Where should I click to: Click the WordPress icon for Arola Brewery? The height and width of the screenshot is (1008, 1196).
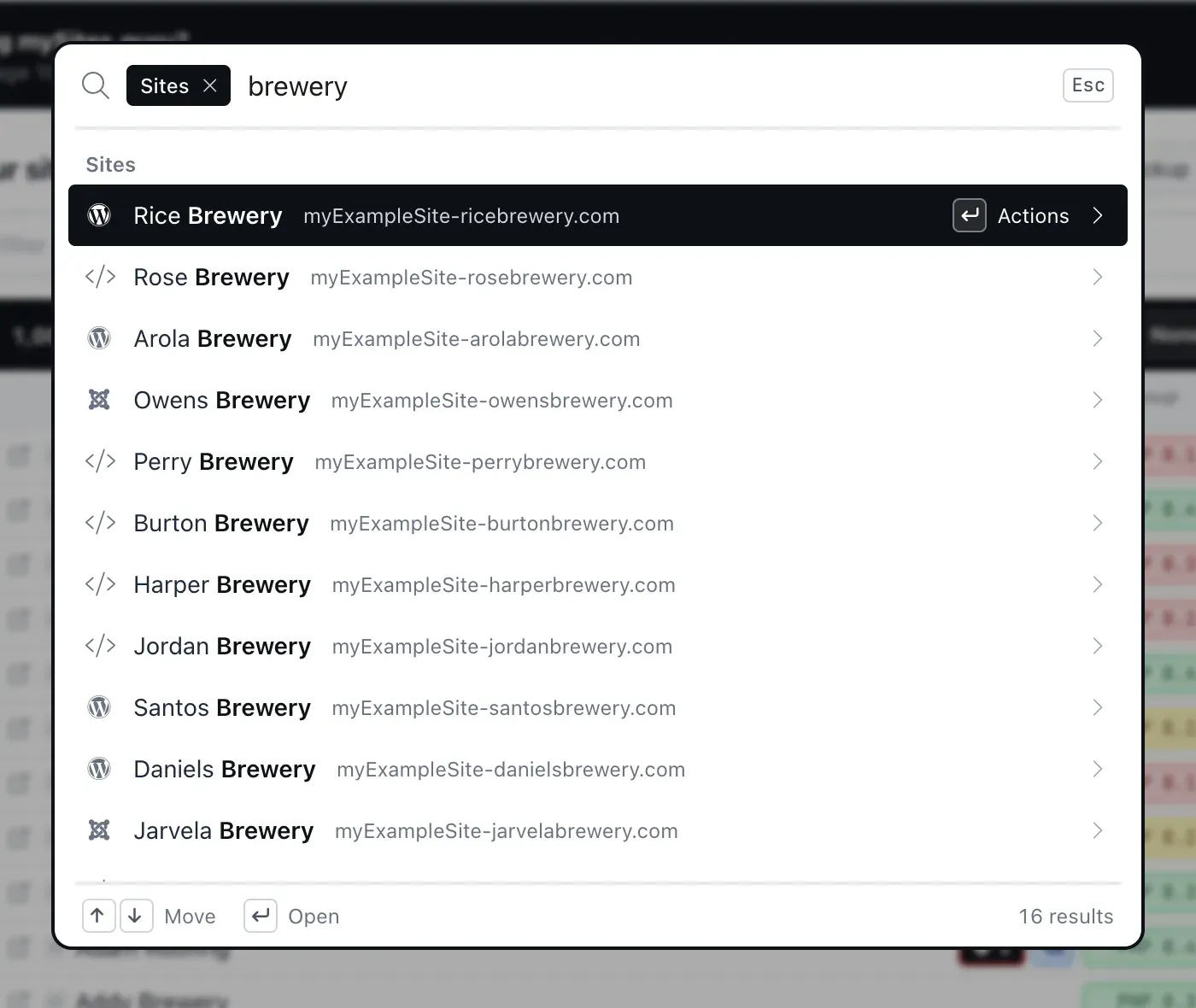[99, 338]
